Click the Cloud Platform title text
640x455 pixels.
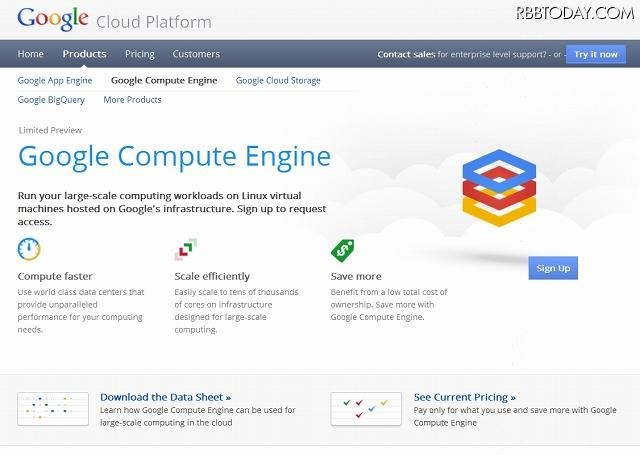pyautogui.click(x=154, y=22)
